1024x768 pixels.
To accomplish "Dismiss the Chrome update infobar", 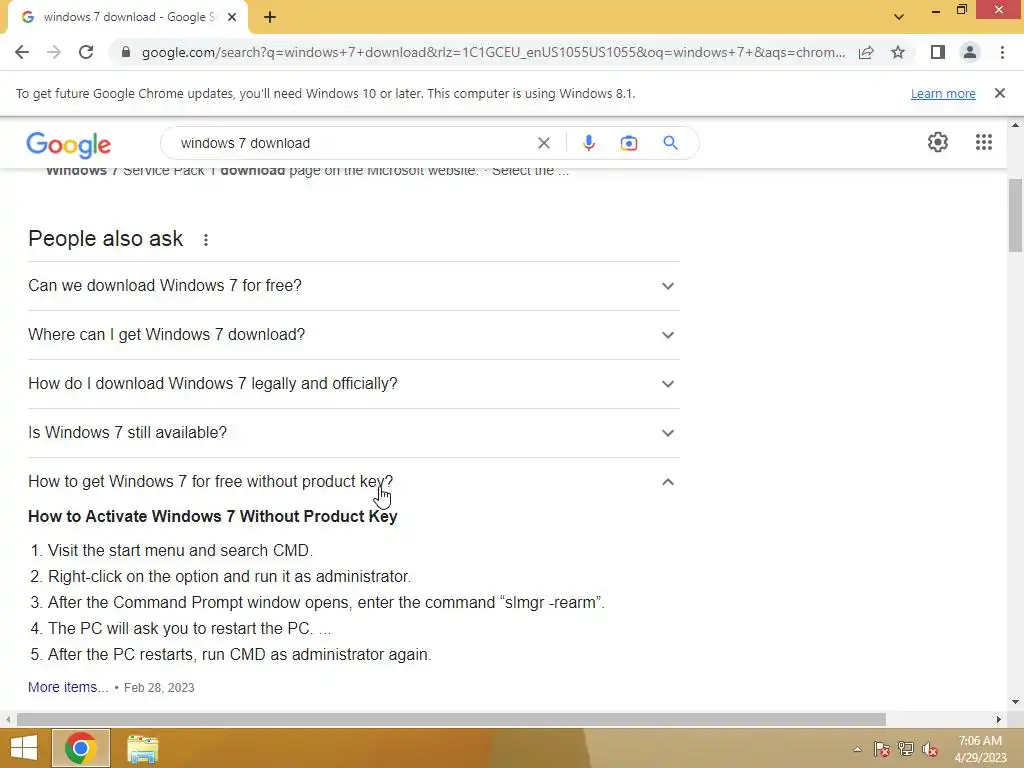I will coord(1000,93).
